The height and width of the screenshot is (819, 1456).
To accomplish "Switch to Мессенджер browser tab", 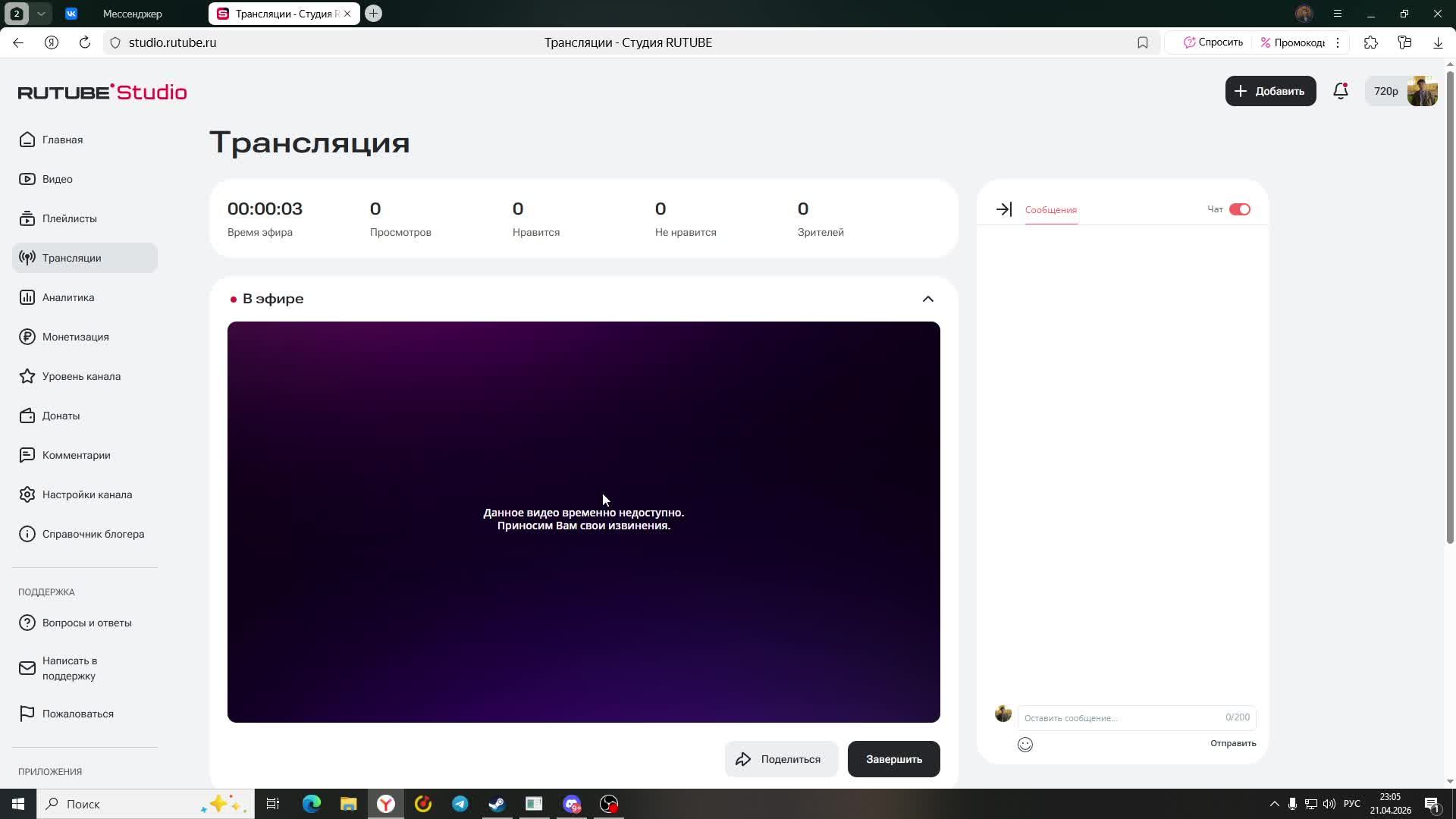I will (132, 14).
